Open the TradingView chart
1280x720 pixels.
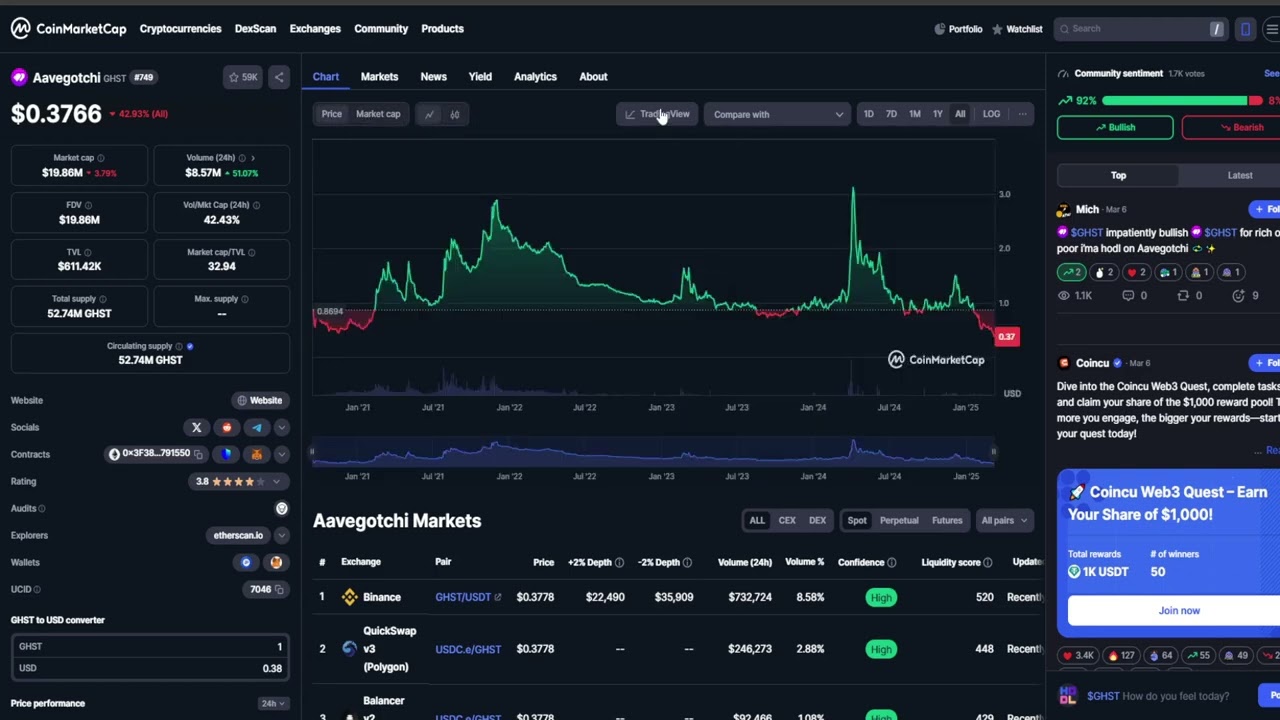(657, 114)
